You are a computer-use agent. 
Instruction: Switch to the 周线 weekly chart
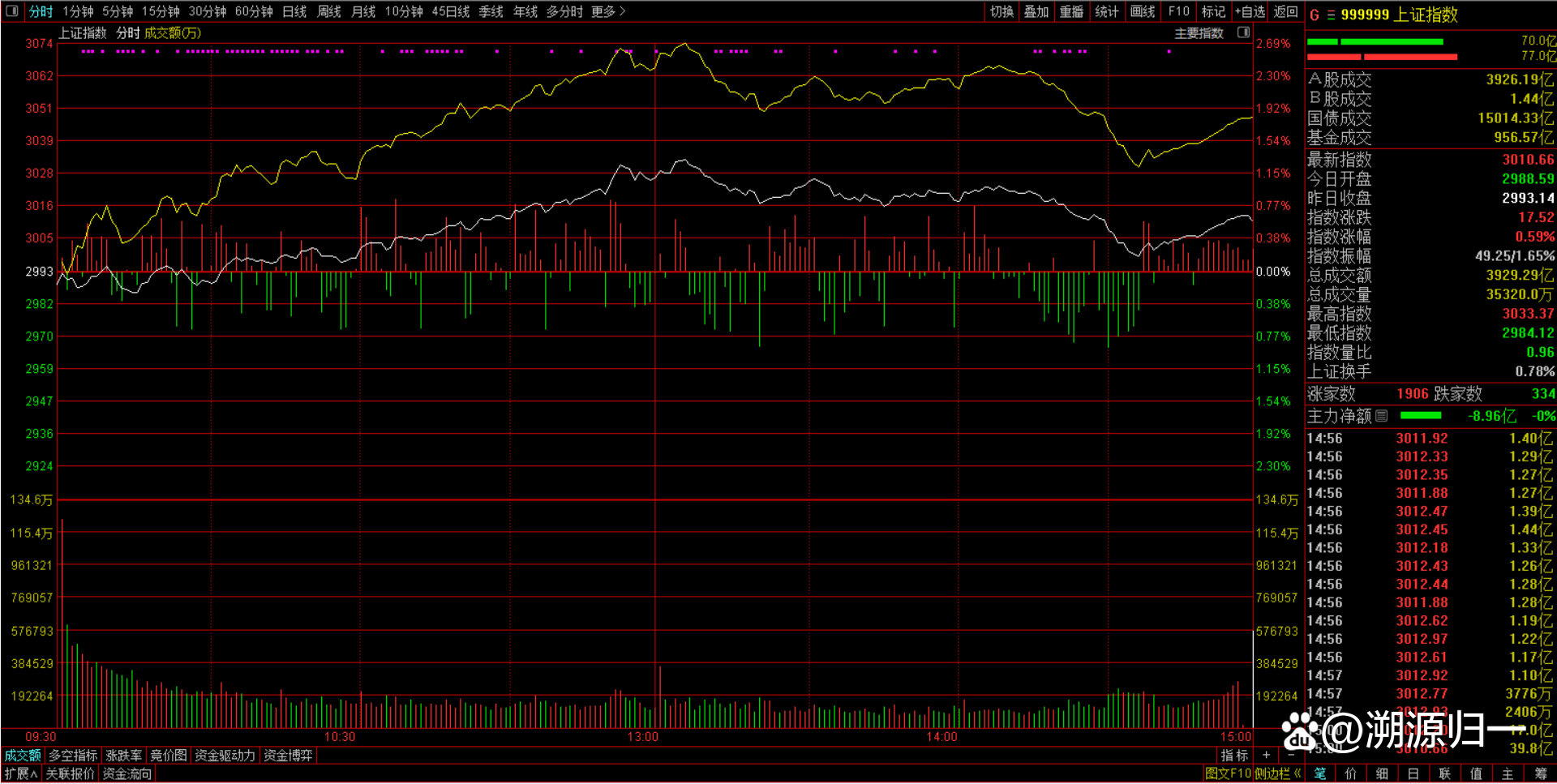pyautogui.click(x=328, y=11)
